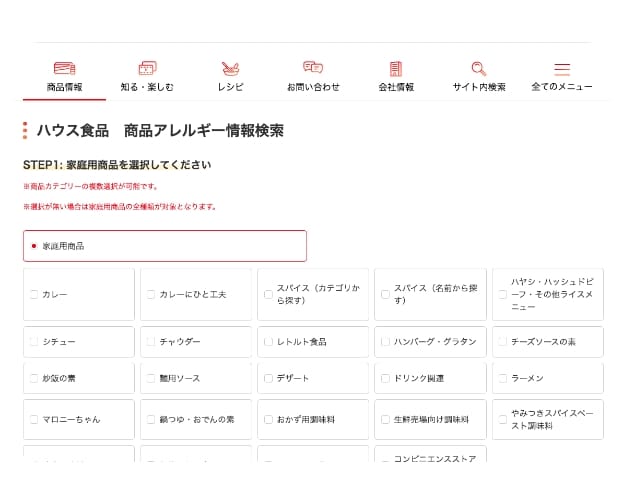Click the STEP1 家庭用商品を選択してください text
This screenshot has height=488, width=636.
117,165
